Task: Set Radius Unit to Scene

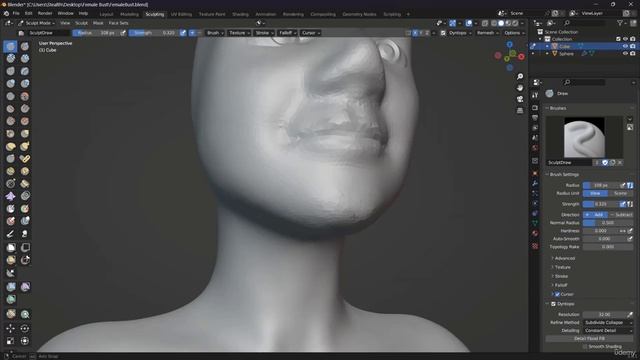Action: (x=620, y=193)
